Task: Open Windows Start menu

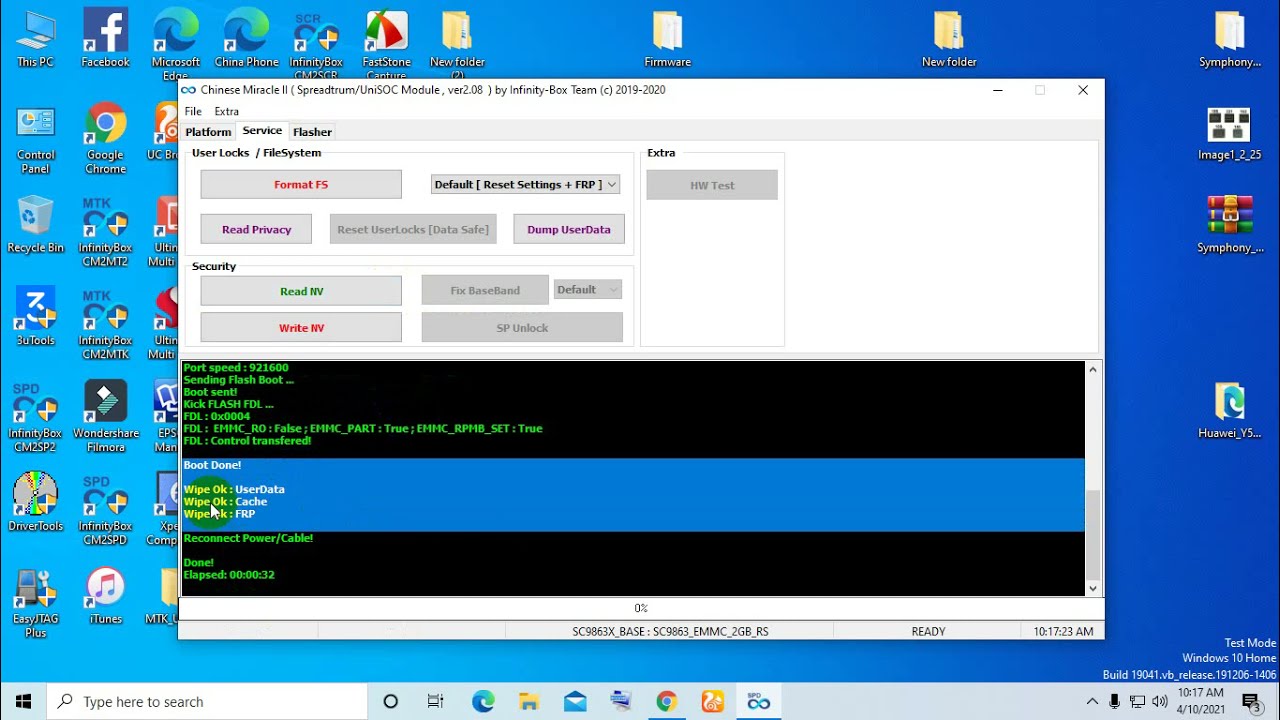Action: (23, 702)
